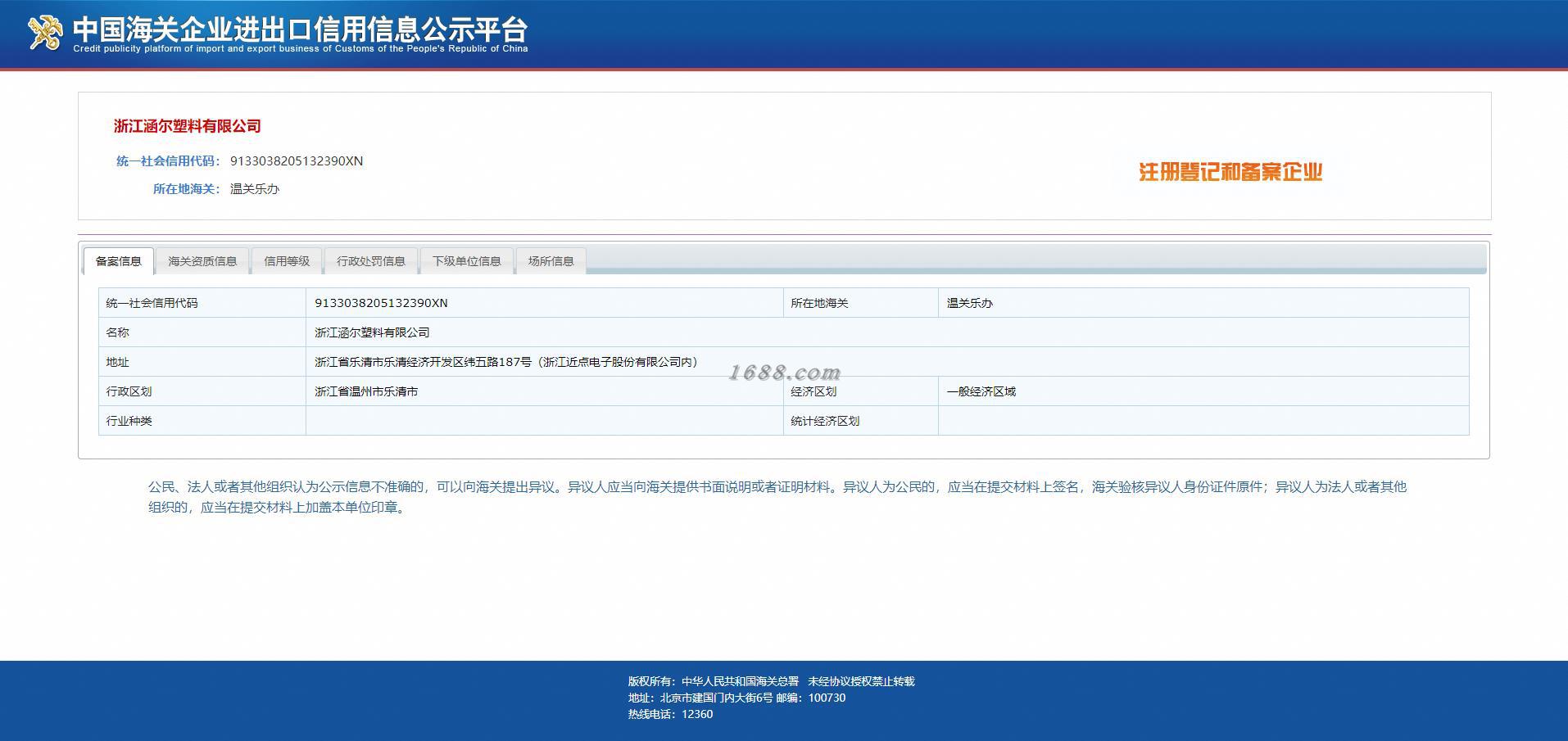Click the 统计经济区划 label cell
1568x741 pixels.
(861, 421)
